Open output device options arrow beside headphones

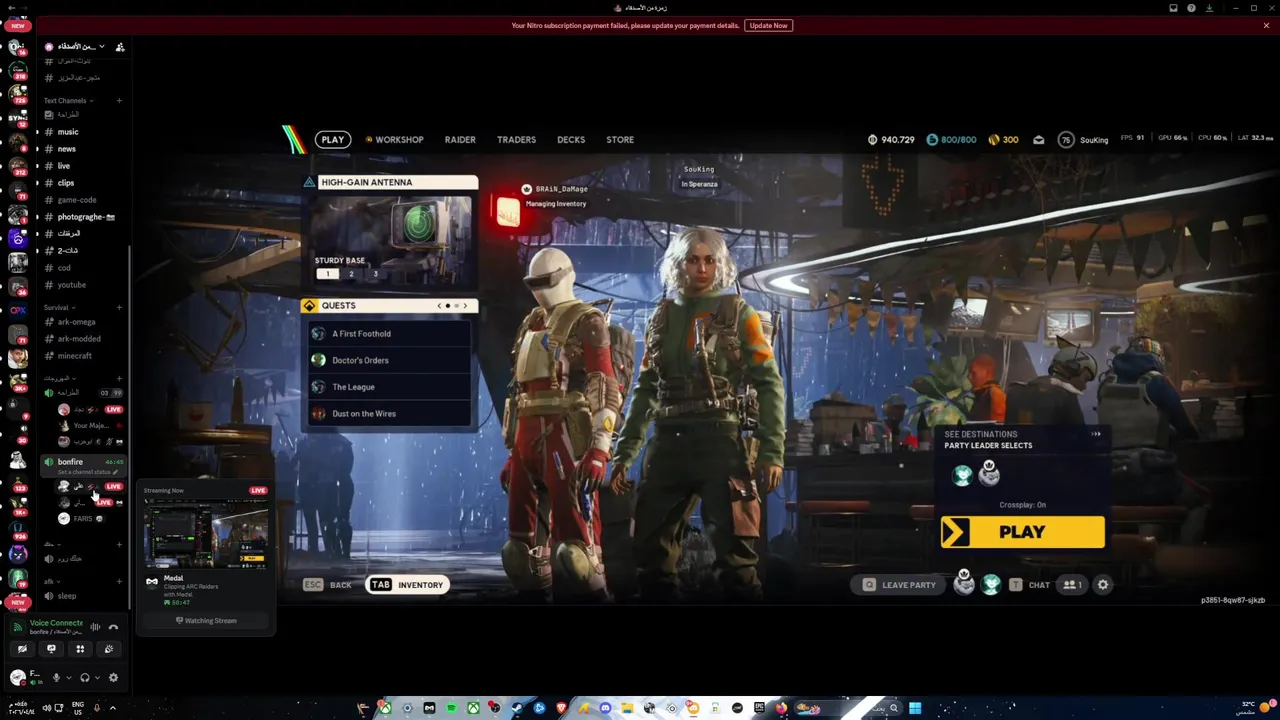[97, 678]
